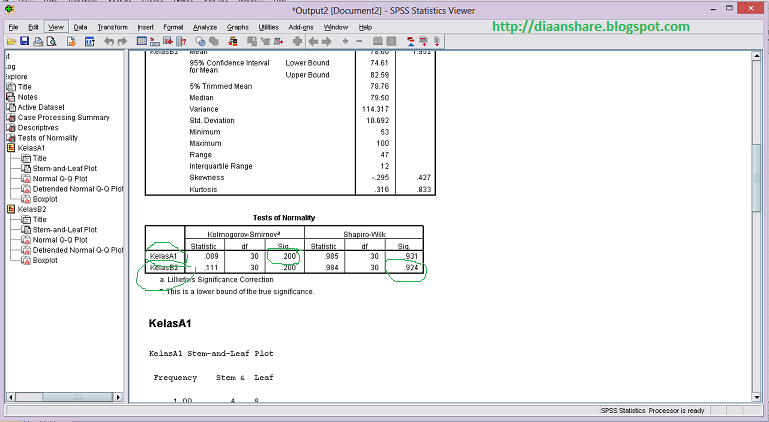Click the Print toolbar icon

click(38, 41)
